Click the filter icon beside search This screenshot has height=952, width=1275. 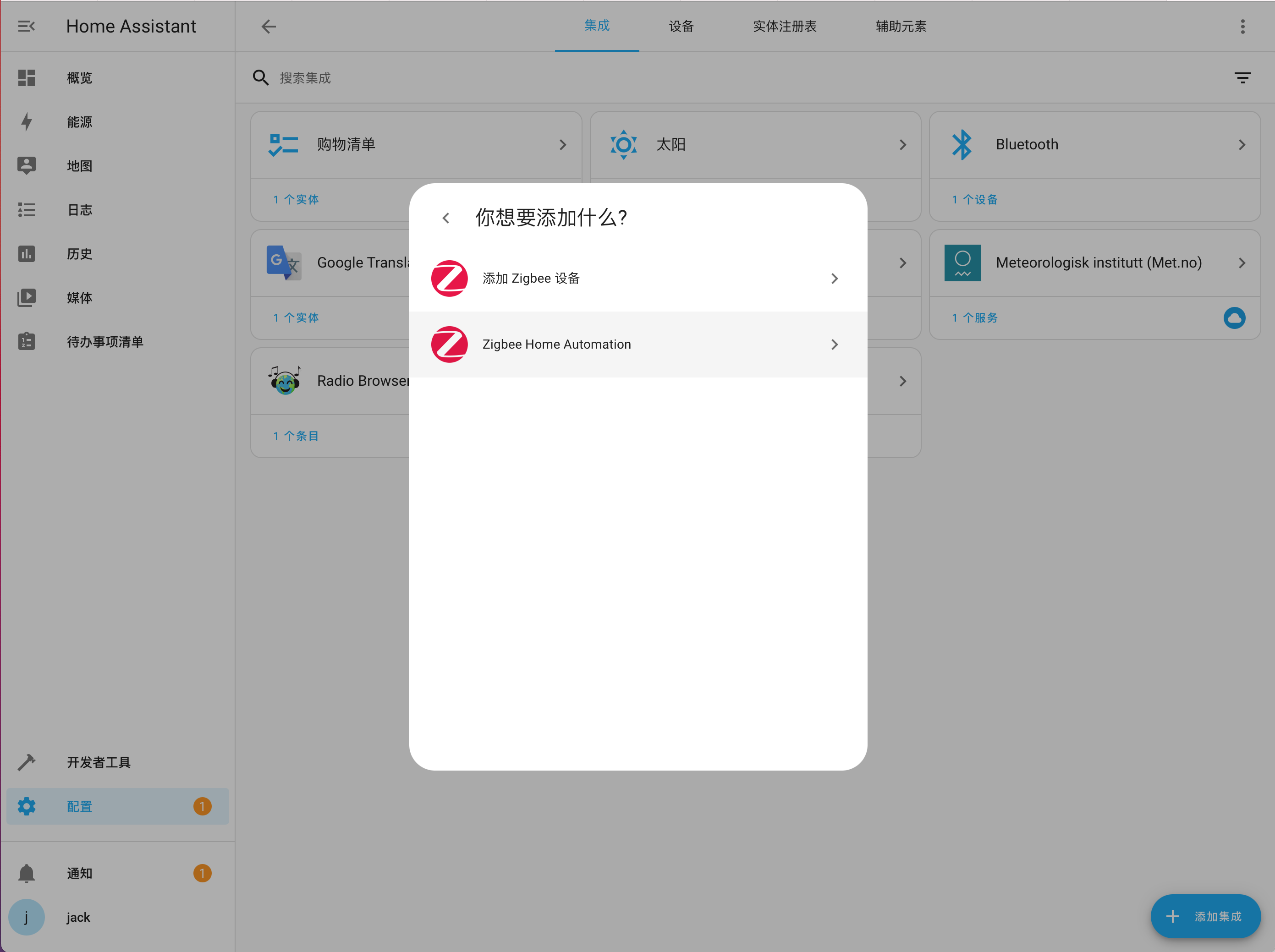[1242, 78]
